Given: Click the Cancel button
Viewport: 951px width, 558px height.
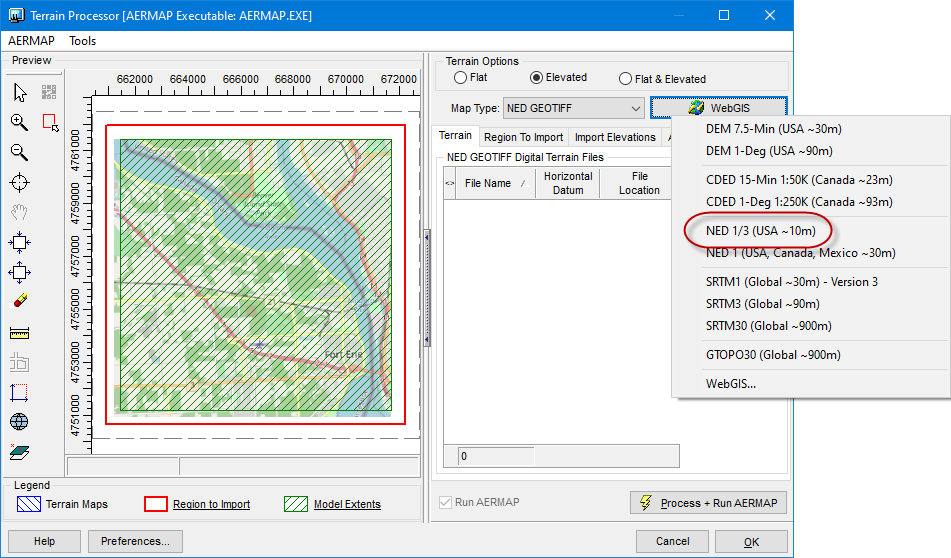Looking at the screenshot, I should click(x=672, y=541).
